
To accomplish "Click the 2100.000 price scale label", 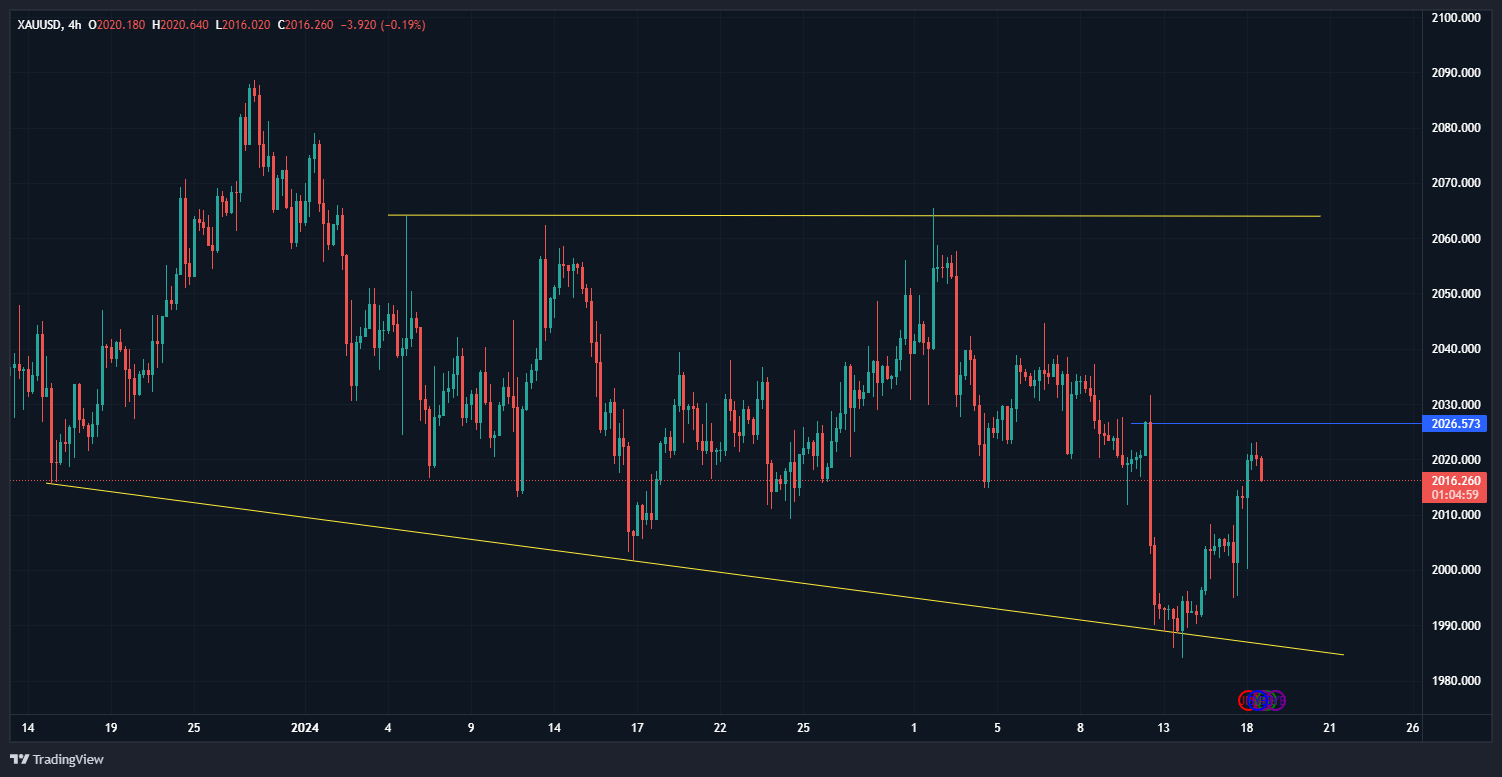I will (x=1454, y=18).
